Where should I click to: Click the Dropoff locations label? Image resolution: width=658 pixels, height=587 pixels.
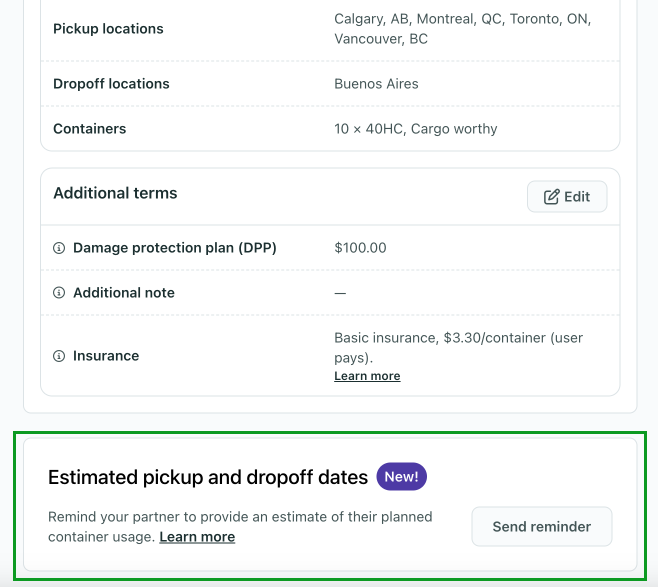111,84
